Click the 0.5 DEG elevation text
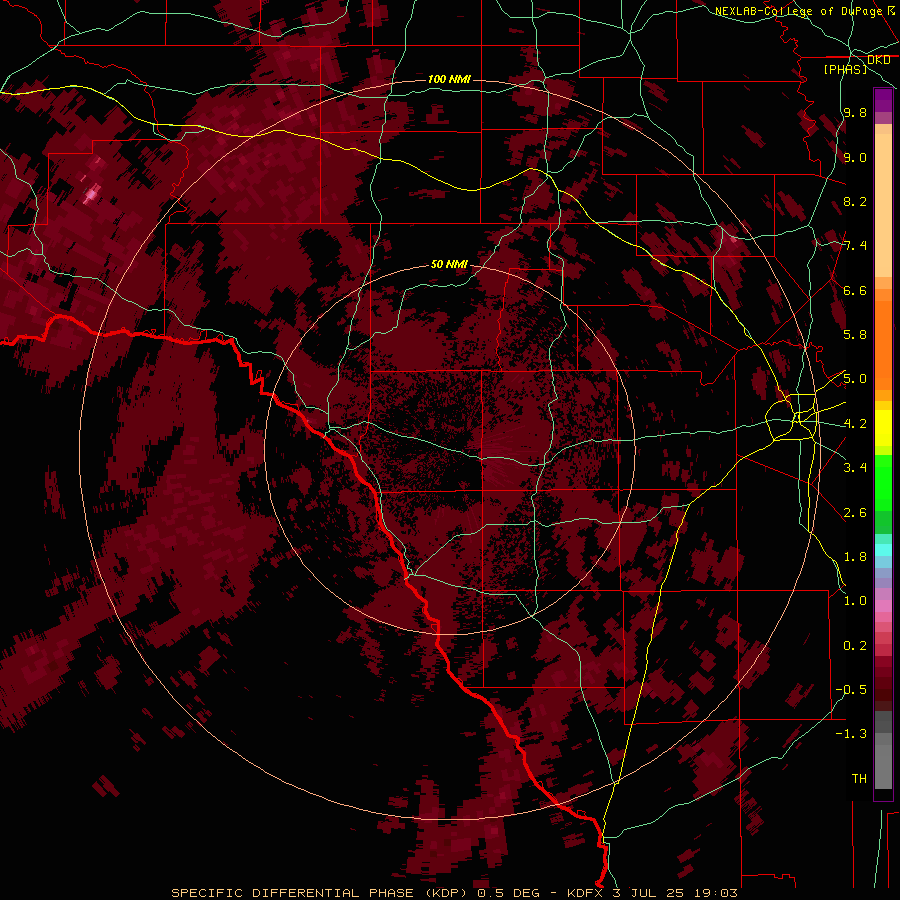 (x=509, y=893)
